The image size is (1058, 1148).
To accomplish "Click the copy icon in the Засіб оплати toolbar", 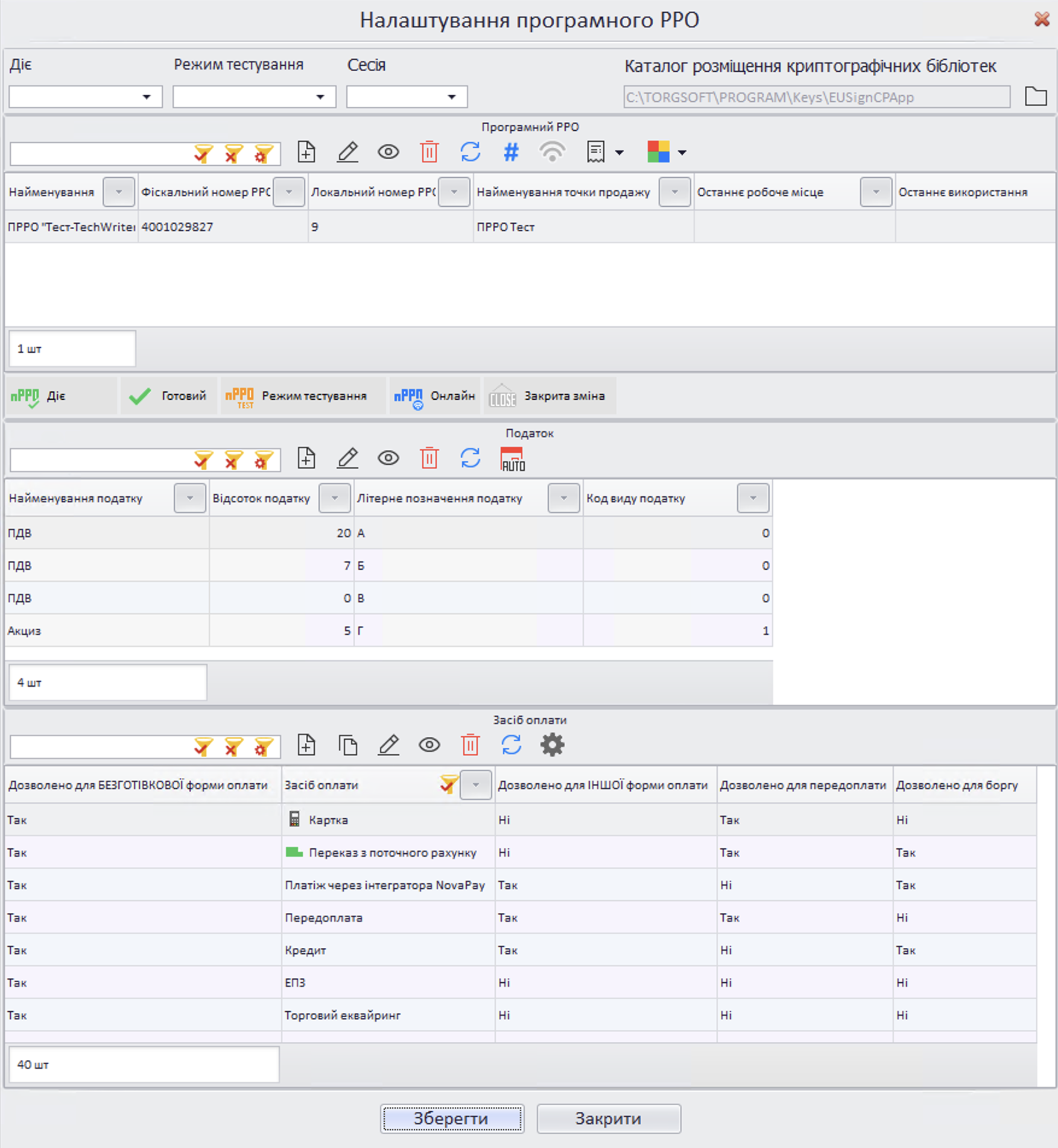I will [347, 745].
